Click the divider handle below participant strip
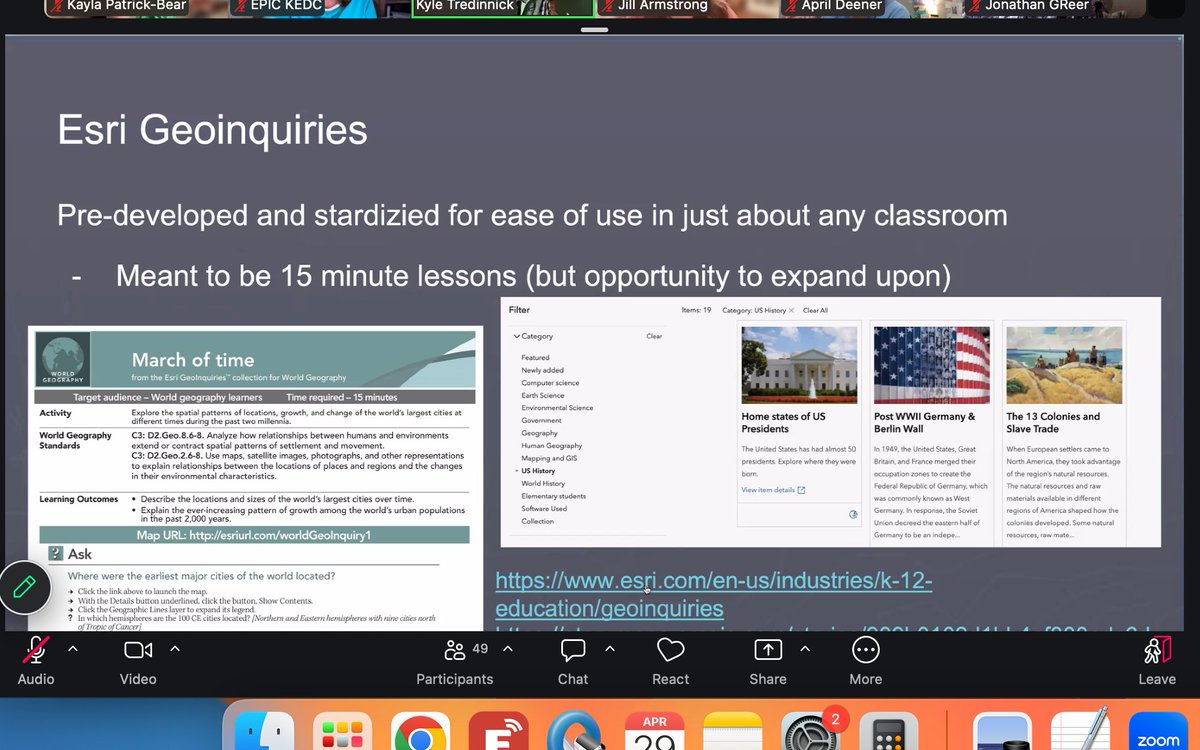 593,29
